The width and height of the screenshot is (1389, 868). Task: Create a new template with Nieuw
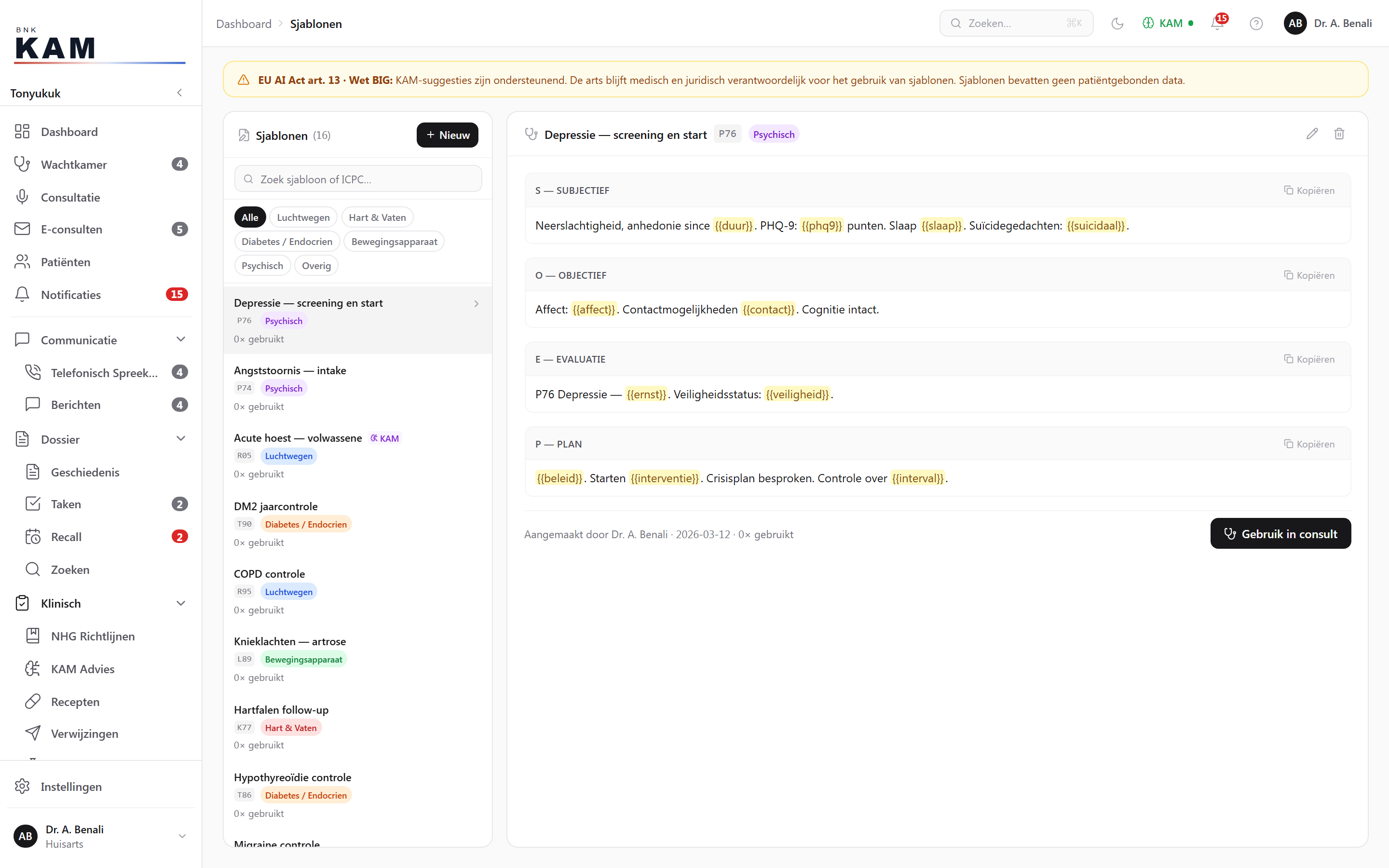[447, 135]
